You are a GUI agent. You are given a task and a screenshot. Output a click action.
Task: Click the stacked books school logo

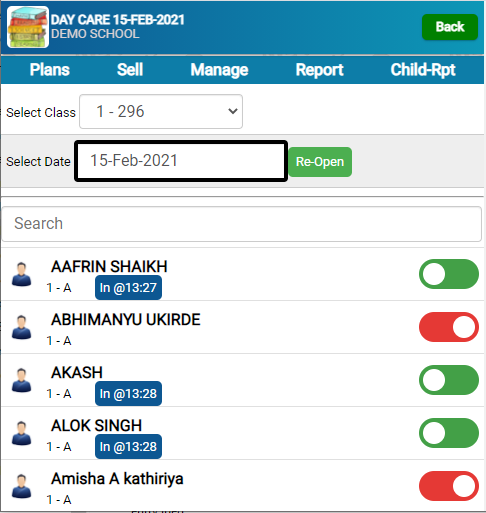click(28, 27)
